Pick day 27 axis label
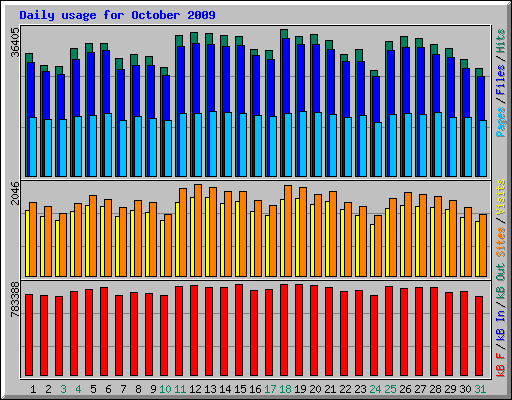The width and height of the screenshot is (512, 400). tap(420, 389)
